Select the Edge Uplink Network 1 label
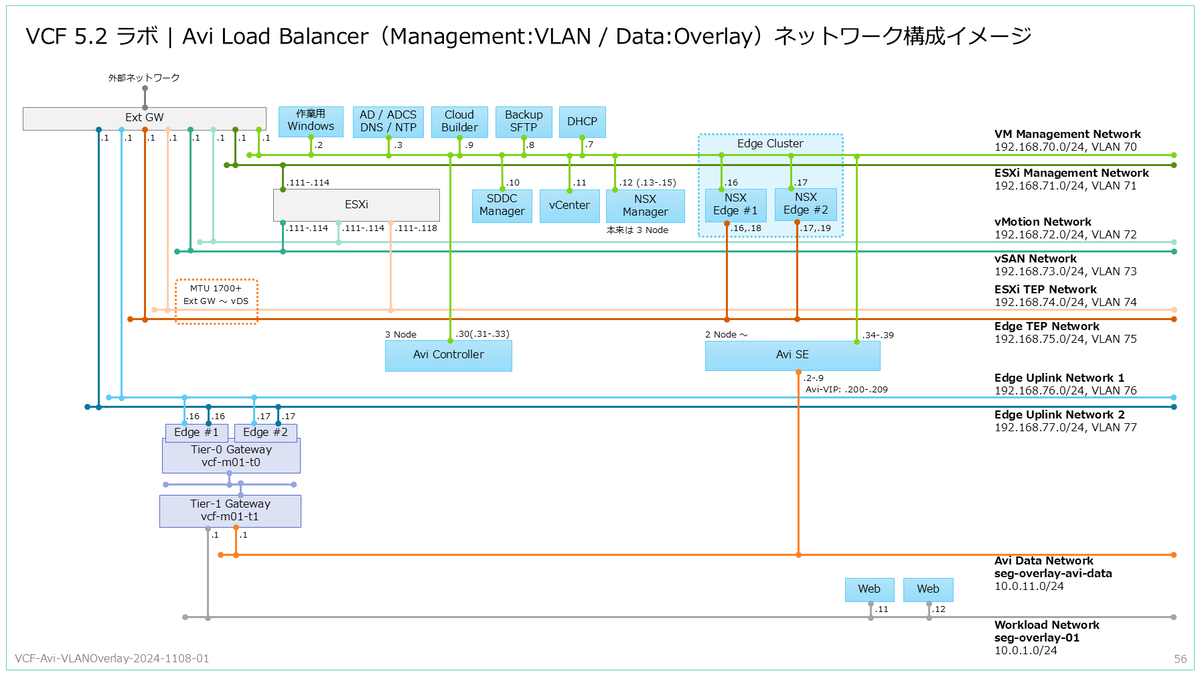The width and height of the screenshot is (1200, 675). pyautogui.click(x=1059, y=378)
